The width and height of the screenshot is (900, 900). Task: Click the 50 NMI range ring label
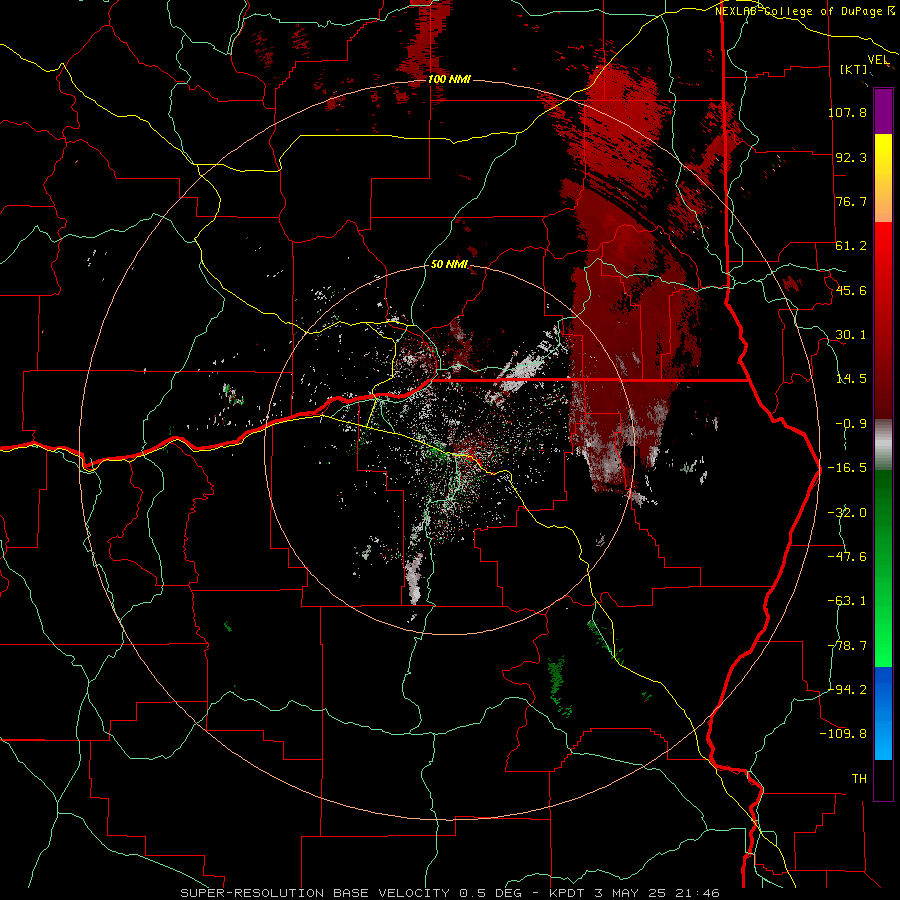coord(449,265)
